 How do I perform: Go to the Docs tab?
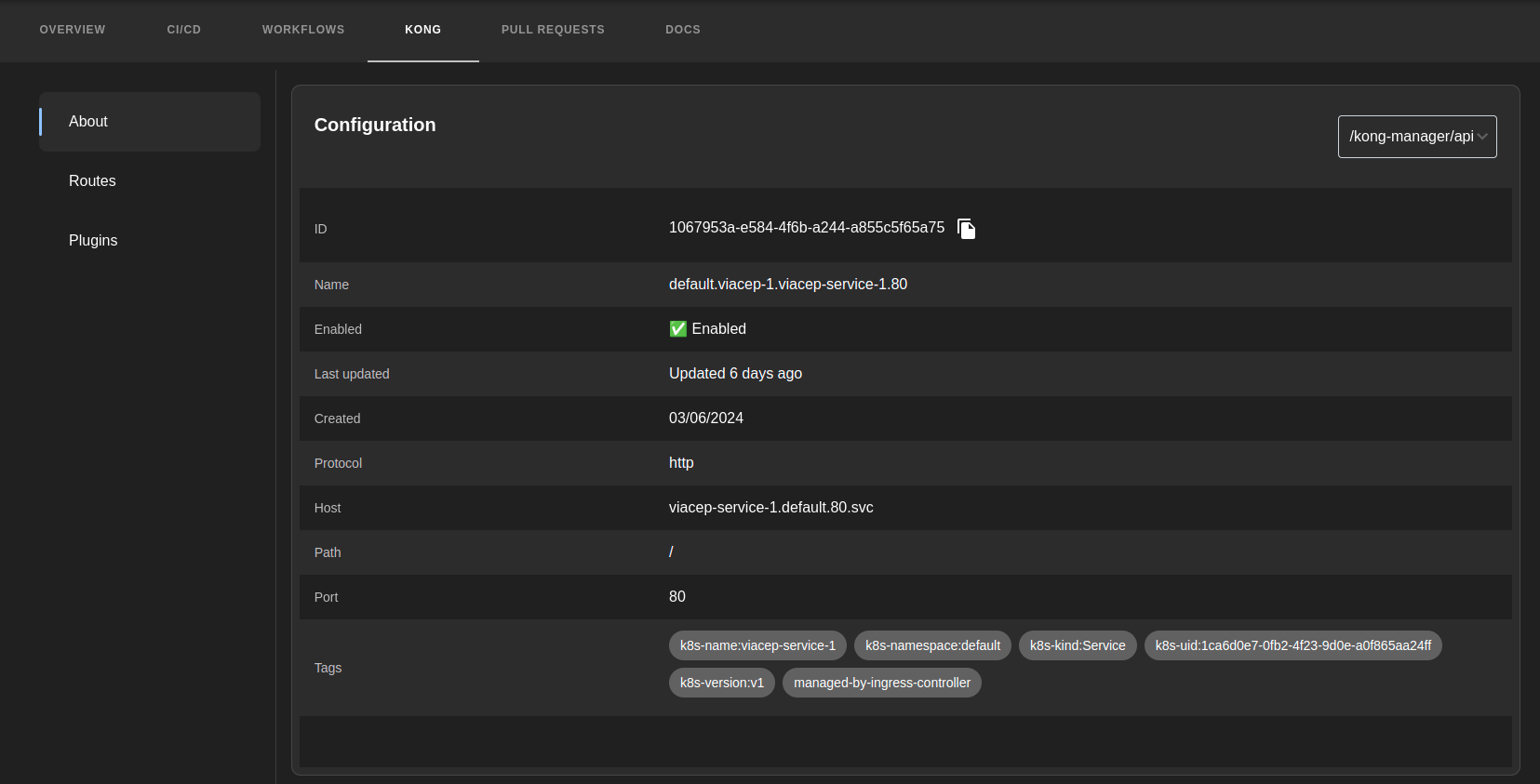tap(683, 30)
